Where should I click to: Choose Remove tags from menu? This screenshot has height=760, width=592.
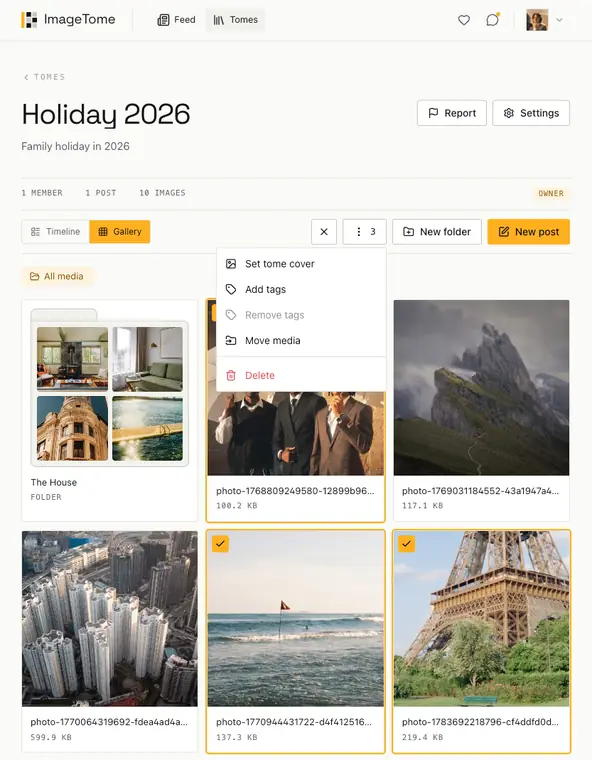(x=301, y=315)
